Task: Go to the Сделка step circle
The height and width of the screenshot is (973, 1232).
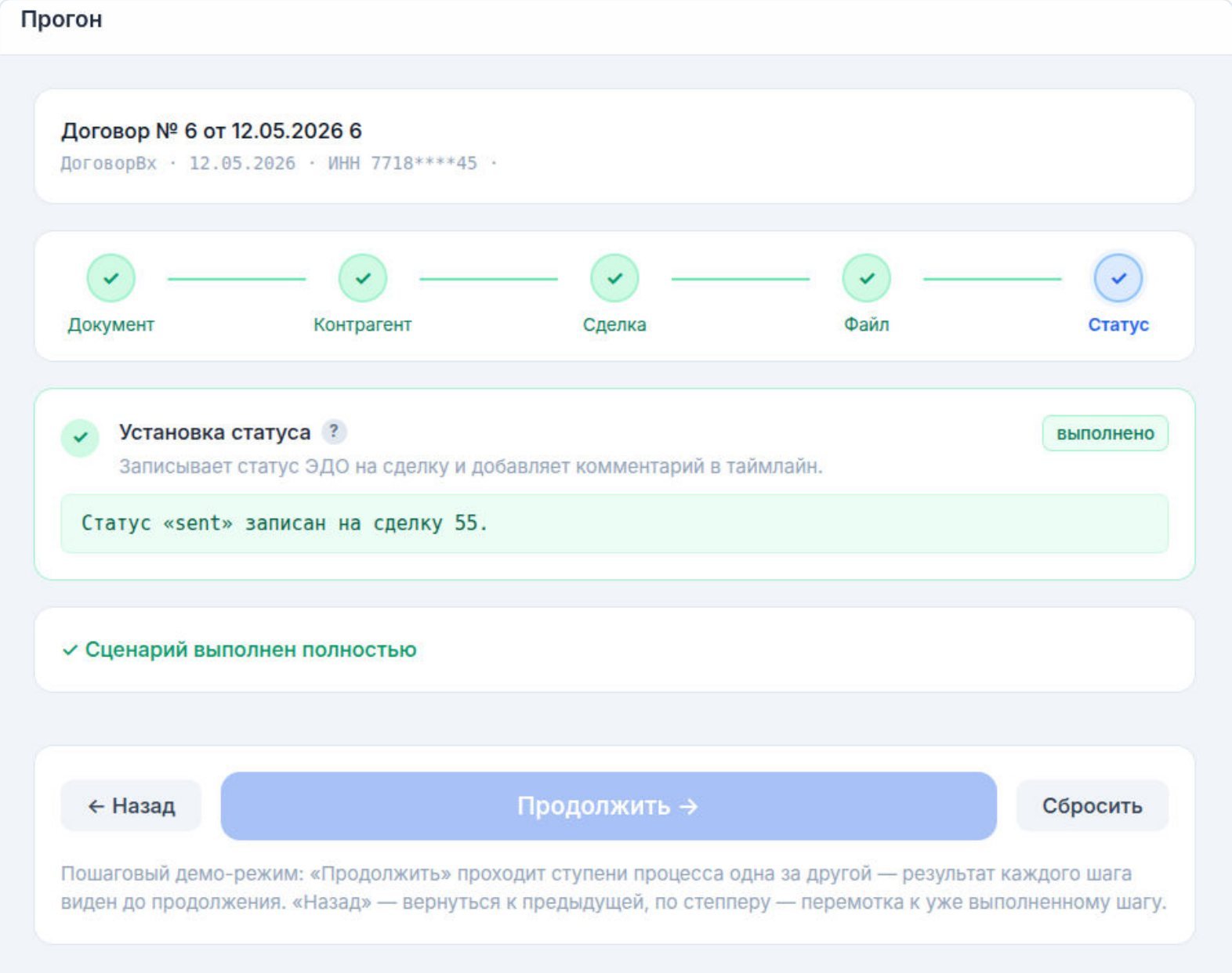Action: coord(614,278)
